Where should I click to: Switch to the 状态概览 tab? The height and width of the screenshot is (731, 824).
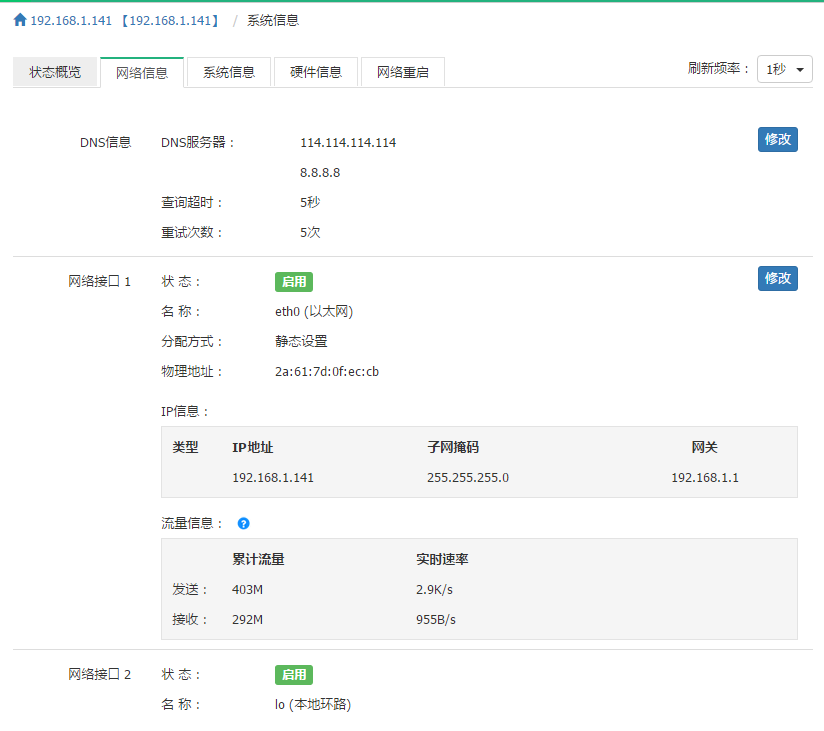click(x=55, y=72)
